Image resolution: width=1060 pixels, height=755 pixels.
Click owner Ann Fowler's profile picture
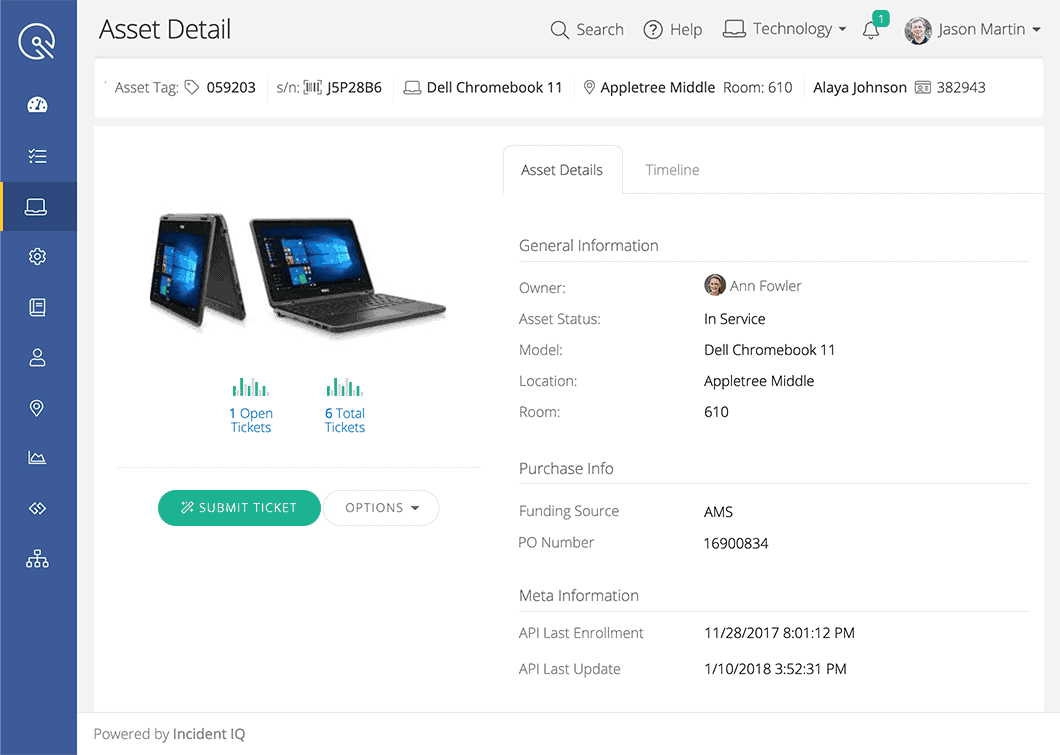pos(715,285)
